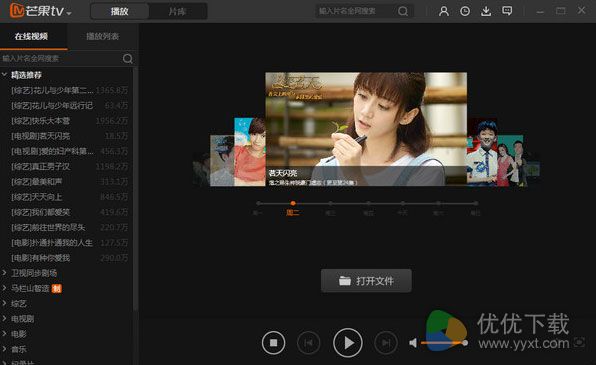The image size is (596, 365).
Task: Maximize the Mango TV window
Action: click(x=561, y=11)
